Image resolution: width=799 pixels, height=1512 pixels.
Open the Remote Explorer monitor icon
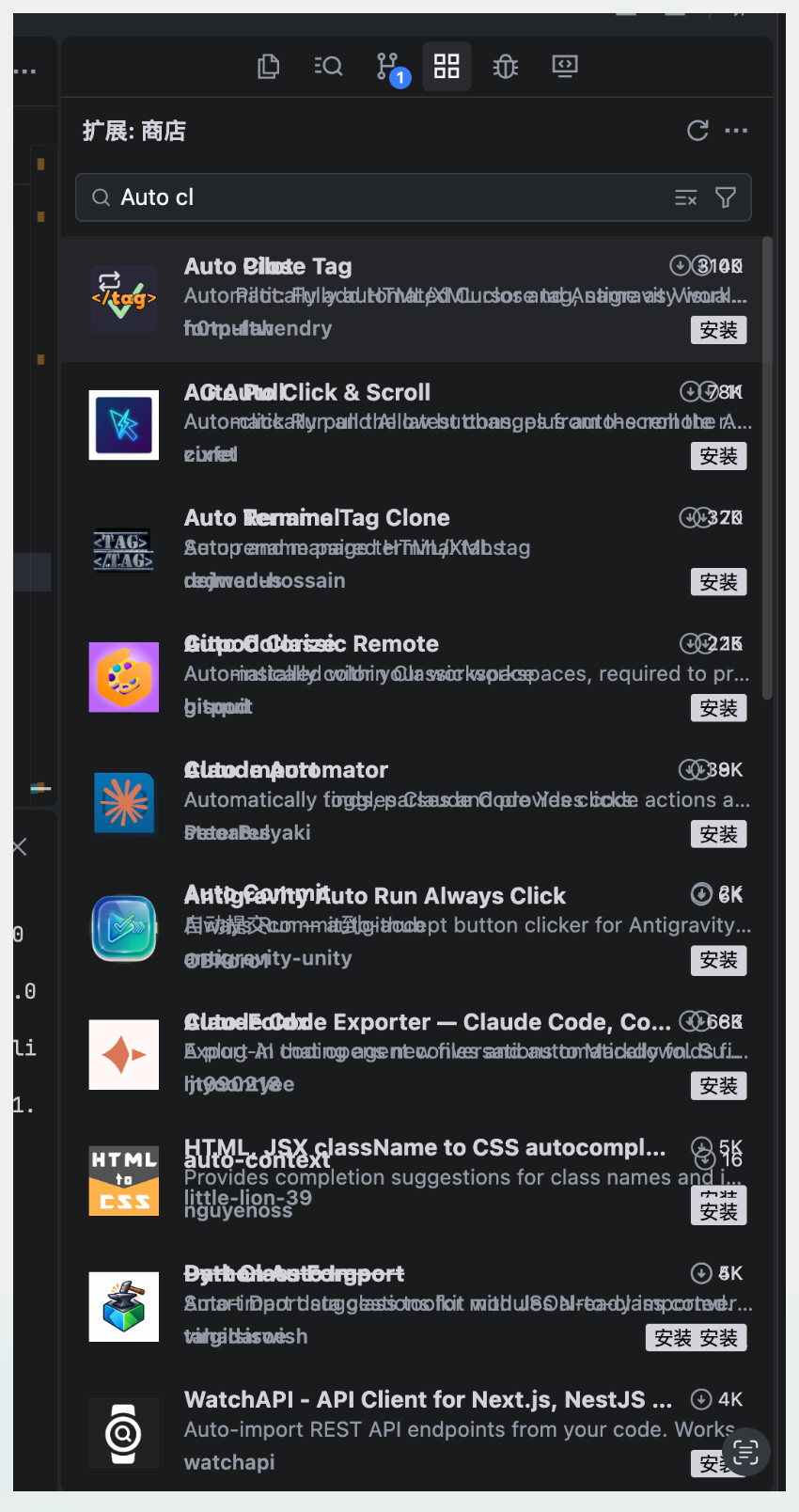point(565,66)
